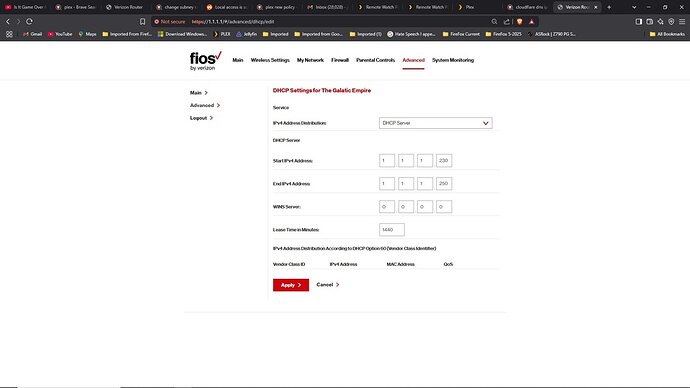Screen dimensions: 690x388
Task: Open Wireless Settings in the navigation bar
Action: 270,60
